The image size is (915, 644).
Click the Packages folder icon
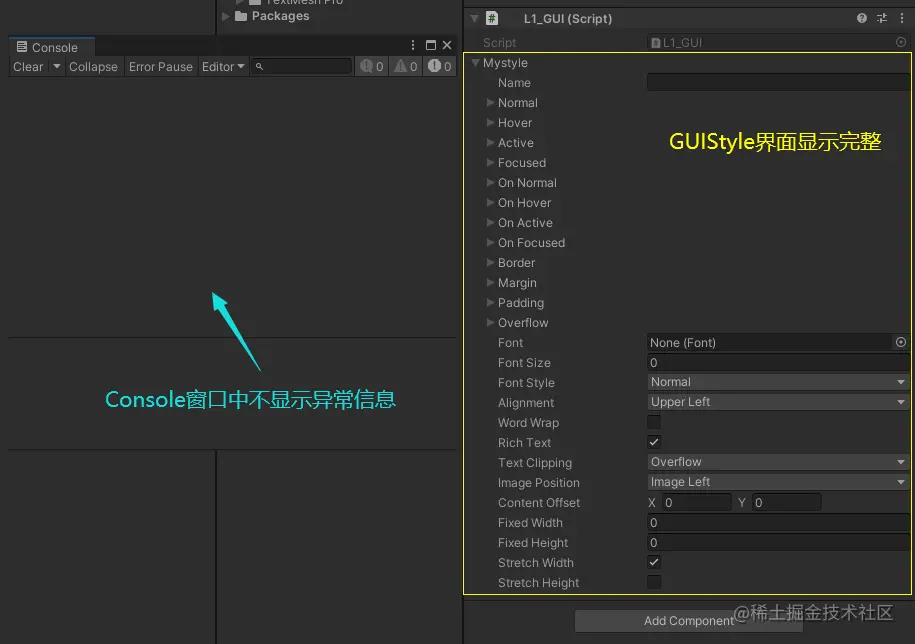(241, 16)
